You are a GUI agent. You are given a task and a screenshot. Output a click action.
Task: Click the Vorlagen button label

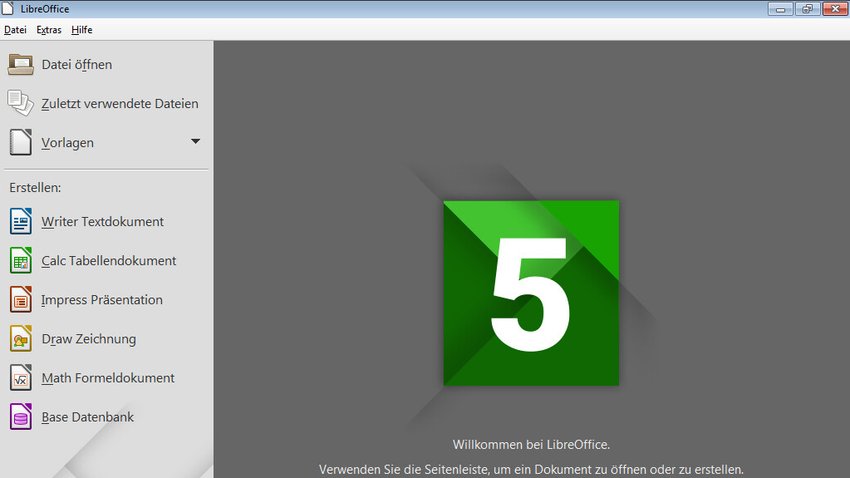pyautogui.click(x=68, y=143)
